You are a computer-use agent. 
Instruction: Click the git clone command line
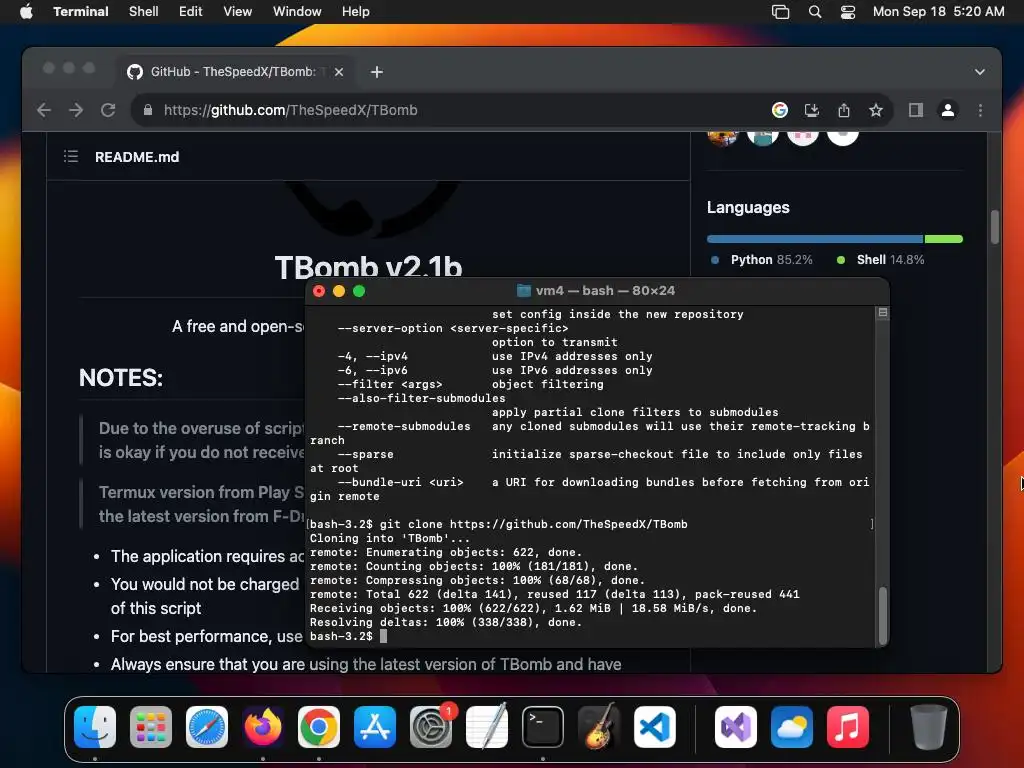tap(498, 524)
